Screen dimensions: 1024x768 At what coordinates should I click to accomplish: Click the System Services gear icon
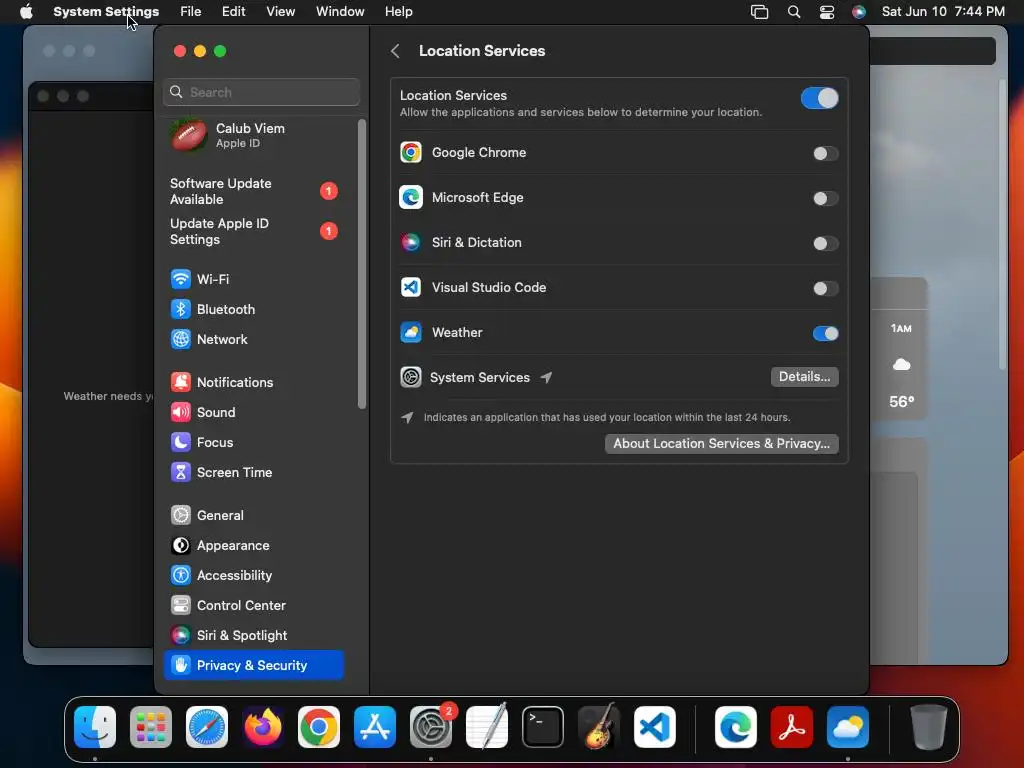click(x=411, y=377)
